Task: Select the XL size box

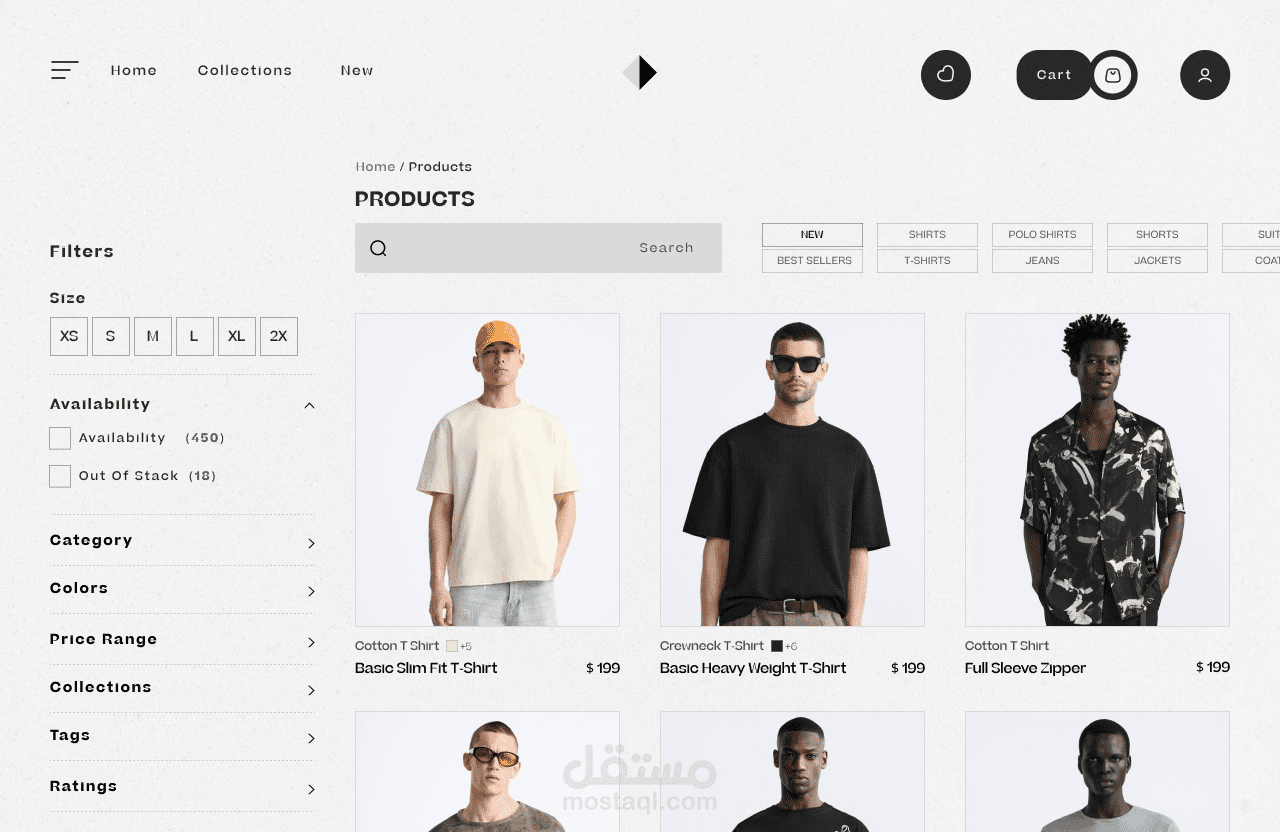Action: [x=237, y=336]
